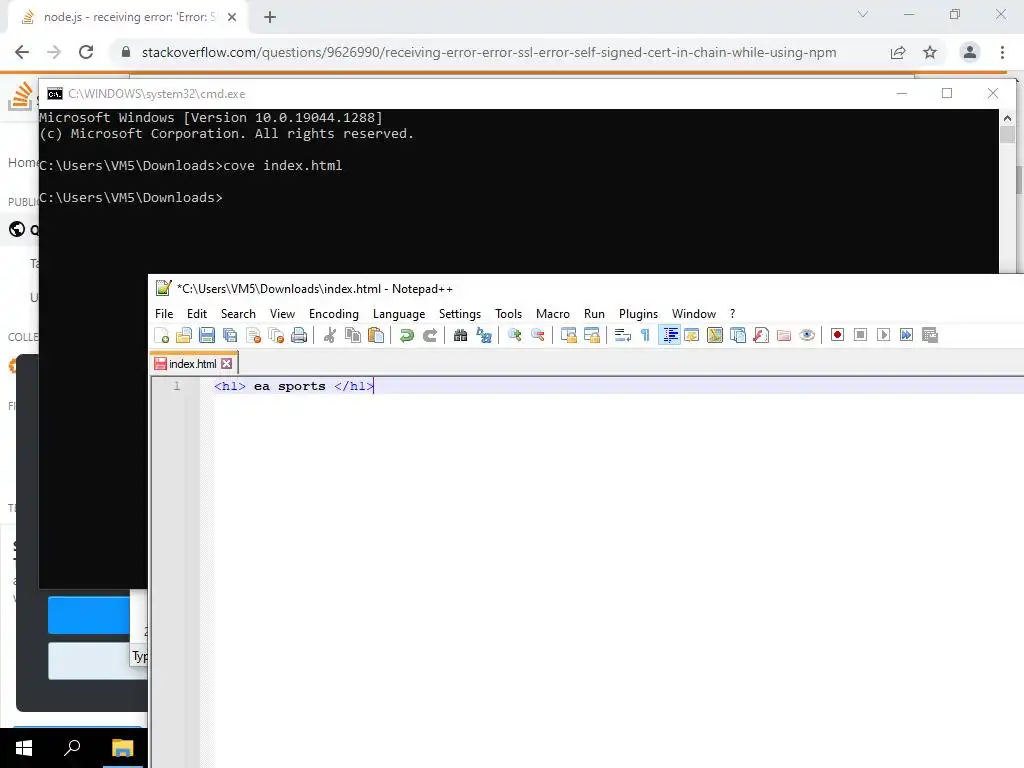
Task: Open the define your language dialog icon
Action: [692, 335]
